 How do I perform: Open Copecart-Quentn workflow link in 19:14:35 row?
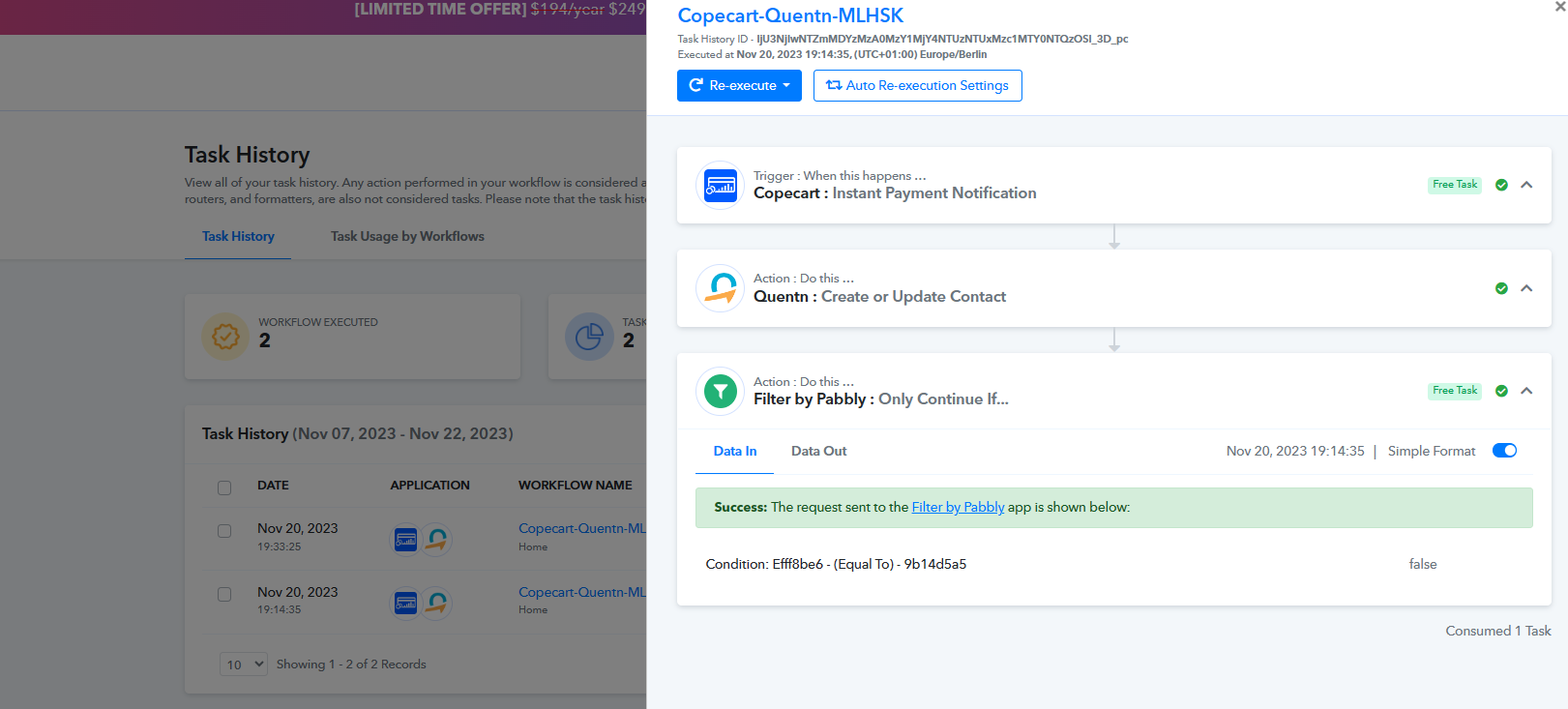581,592
